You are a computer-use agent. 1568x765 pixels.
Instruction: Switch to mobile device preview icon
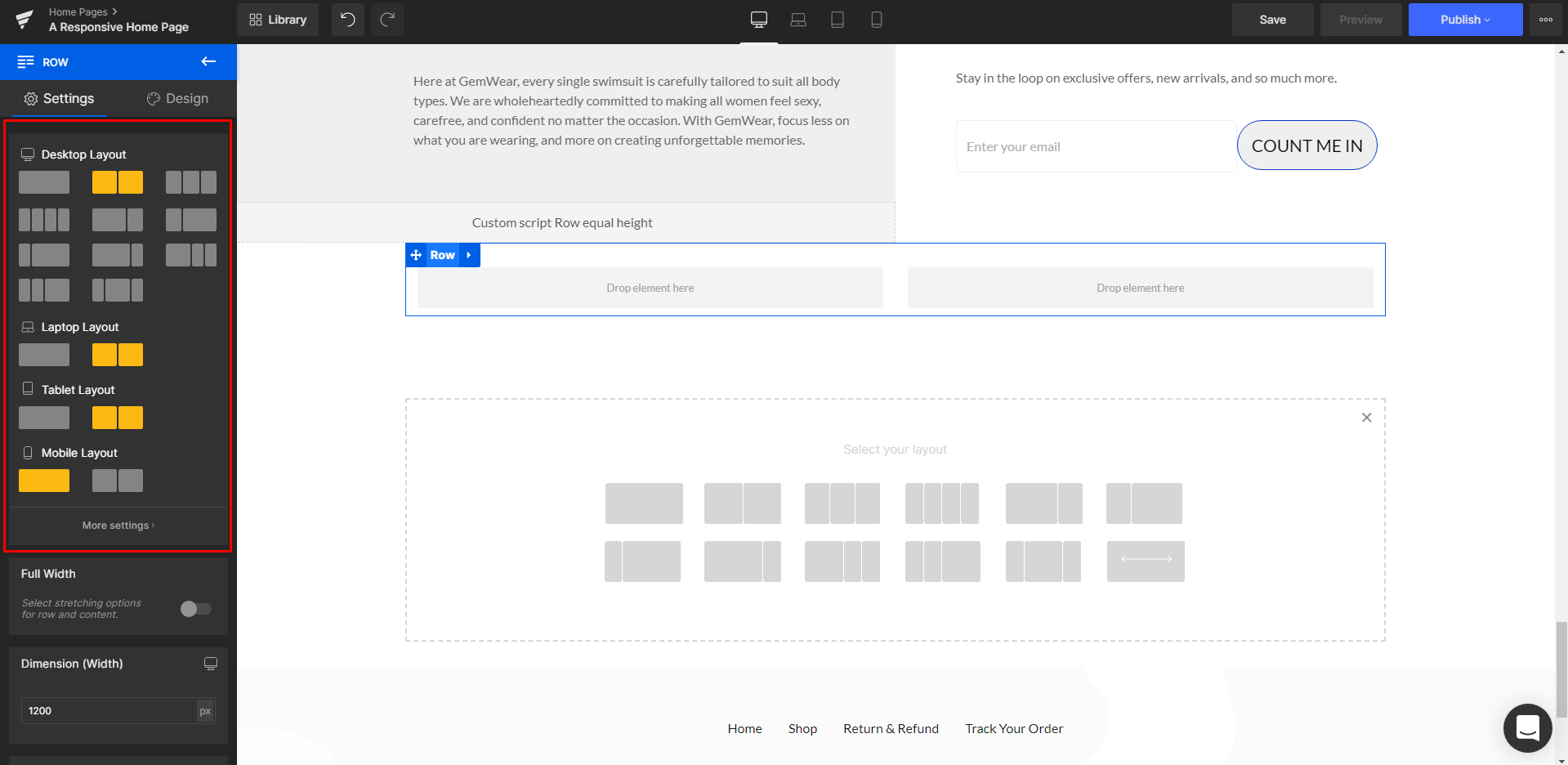(x=876, y=20)
